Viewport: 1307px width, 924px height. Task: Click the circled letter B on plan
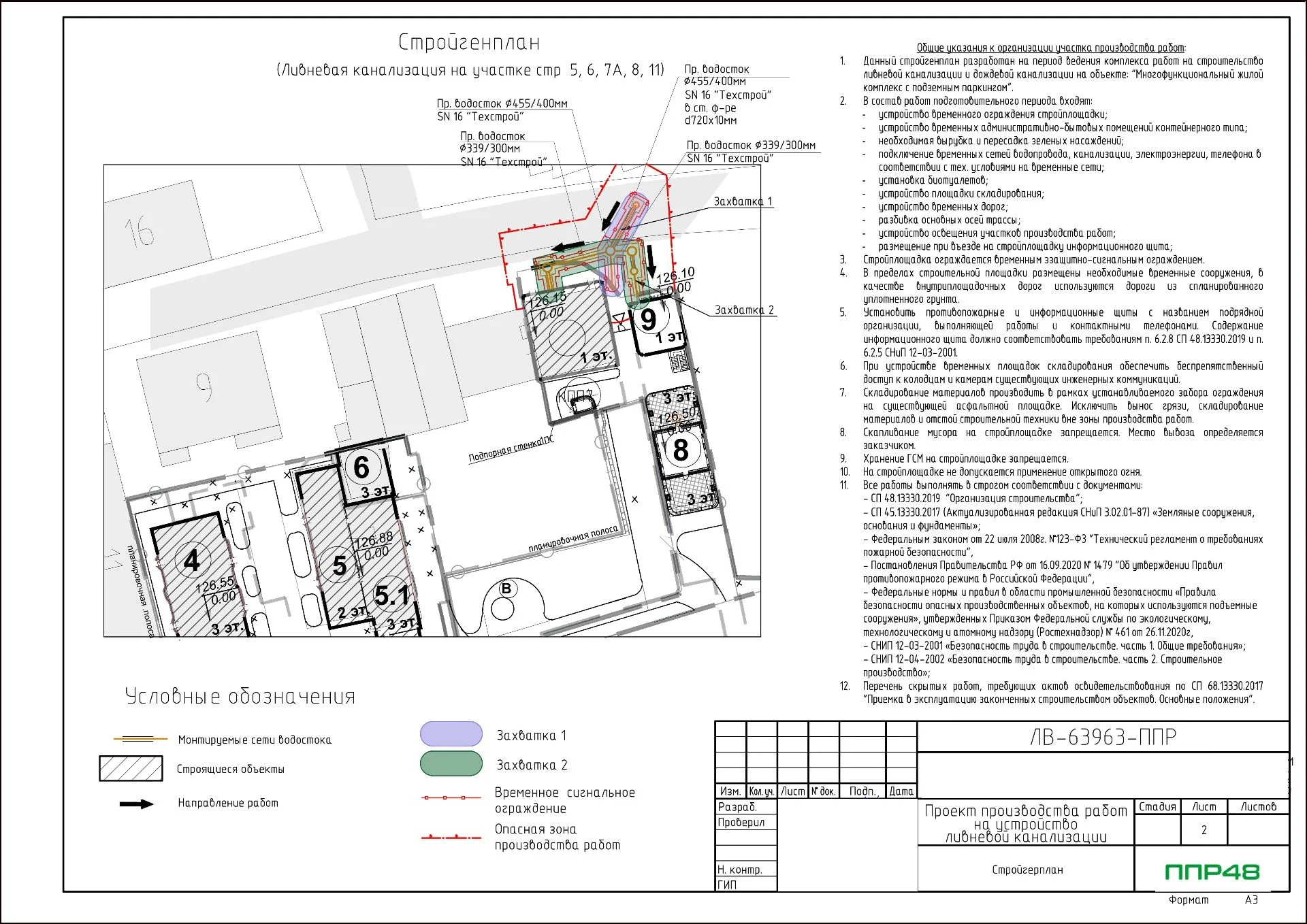[506, 589]
